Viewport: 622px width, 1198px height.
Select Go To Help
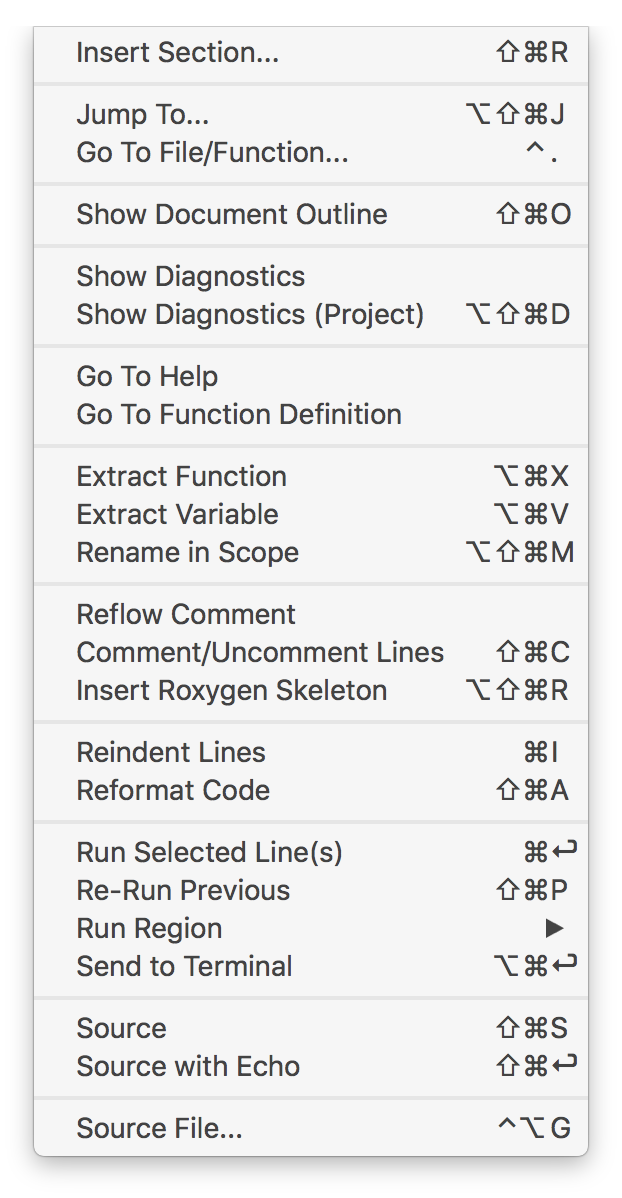[x=311, y=377]
